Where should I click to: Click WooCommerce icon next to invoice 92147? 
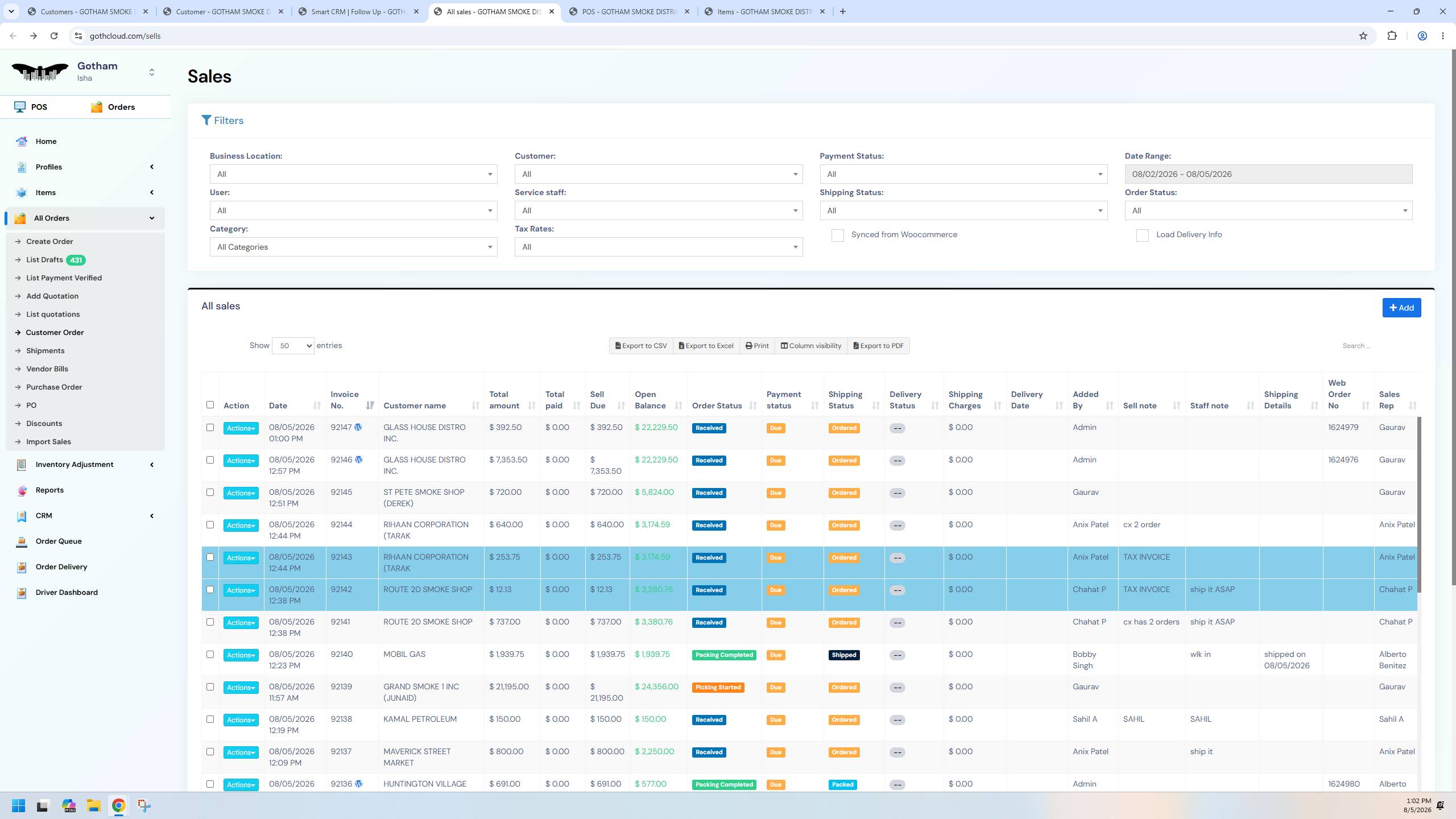pos(358,427)
